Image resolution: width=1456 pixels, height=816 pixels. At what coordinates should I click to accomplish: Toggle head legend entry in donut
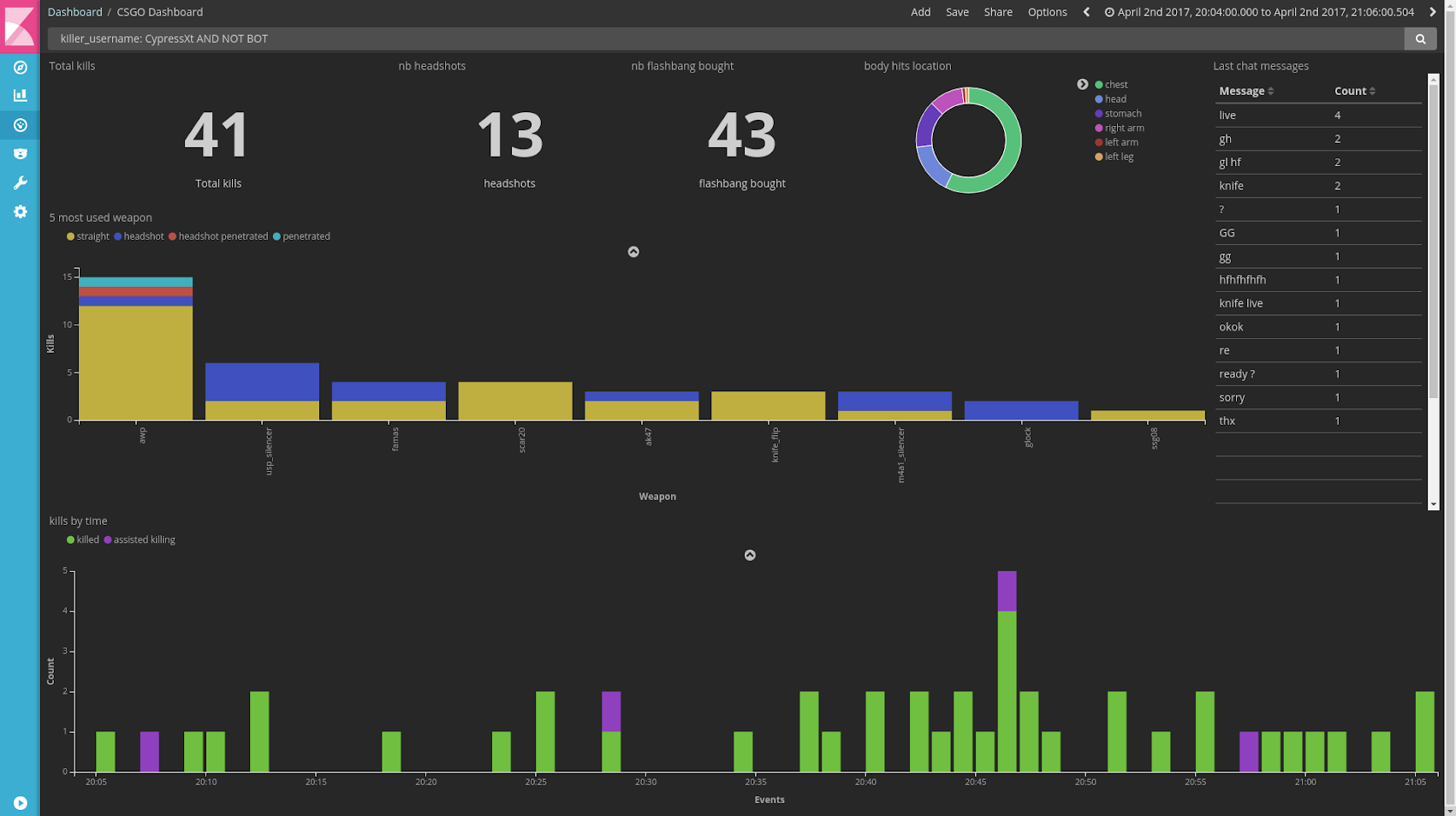pyautogui.click(x=1110, y=99)
